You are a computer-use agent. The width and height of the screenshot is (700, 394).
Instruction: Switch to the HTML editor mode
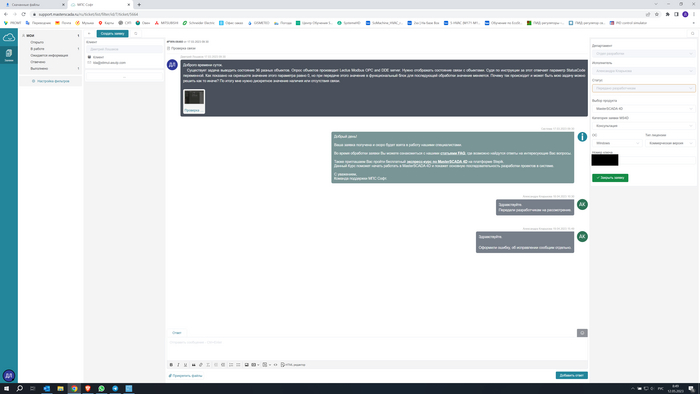coord(293,365)
